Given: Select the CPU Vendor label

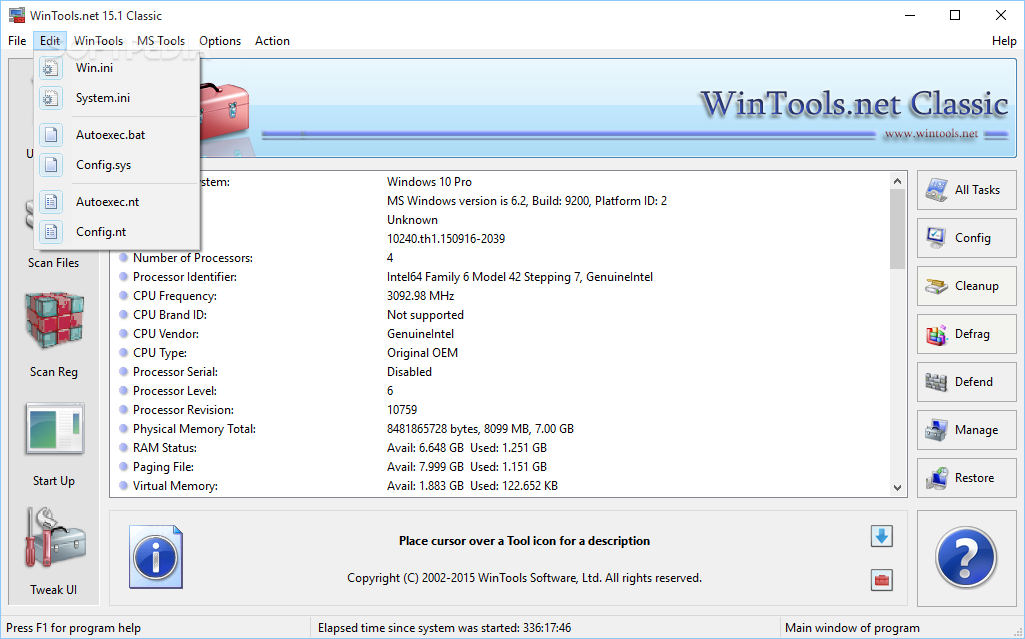Looking at the screenshot, I should click(x=165, y=334).
